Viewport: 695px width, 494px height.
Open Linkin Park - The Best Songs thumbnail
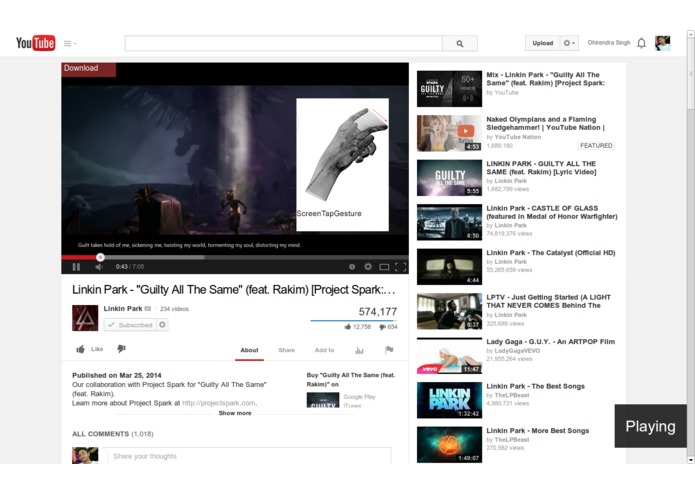[x=449, y=400]
